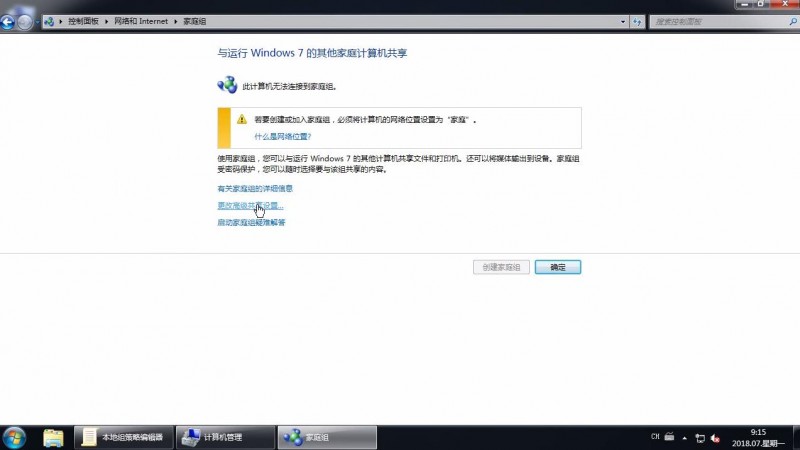The height and width of the screenshot is (450, 800).
Task: Open Windows Explorer from the taskbar
Action: [x=53, y=438]
